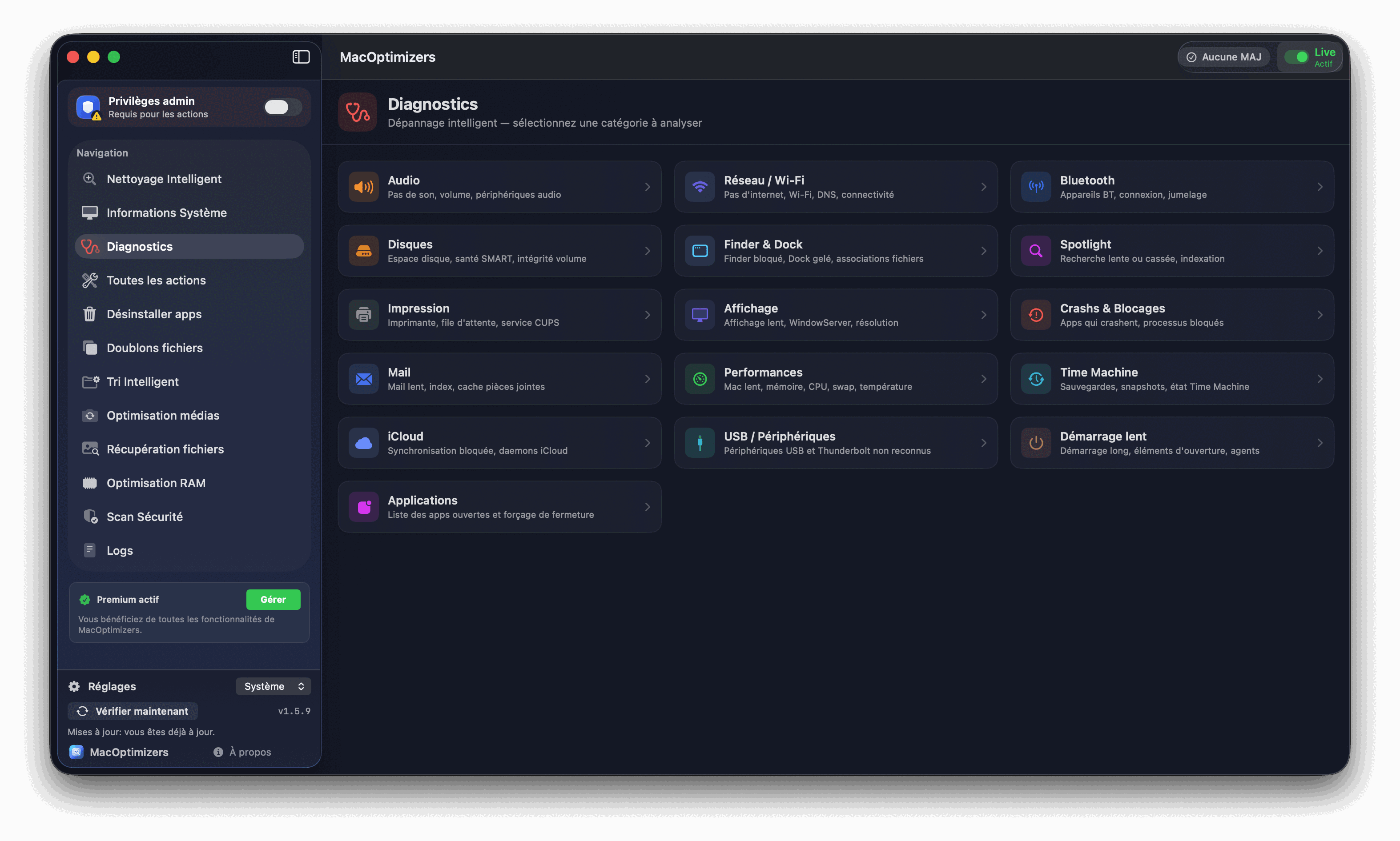Click the sidebar collapse icon

click(x=301, y=56)
